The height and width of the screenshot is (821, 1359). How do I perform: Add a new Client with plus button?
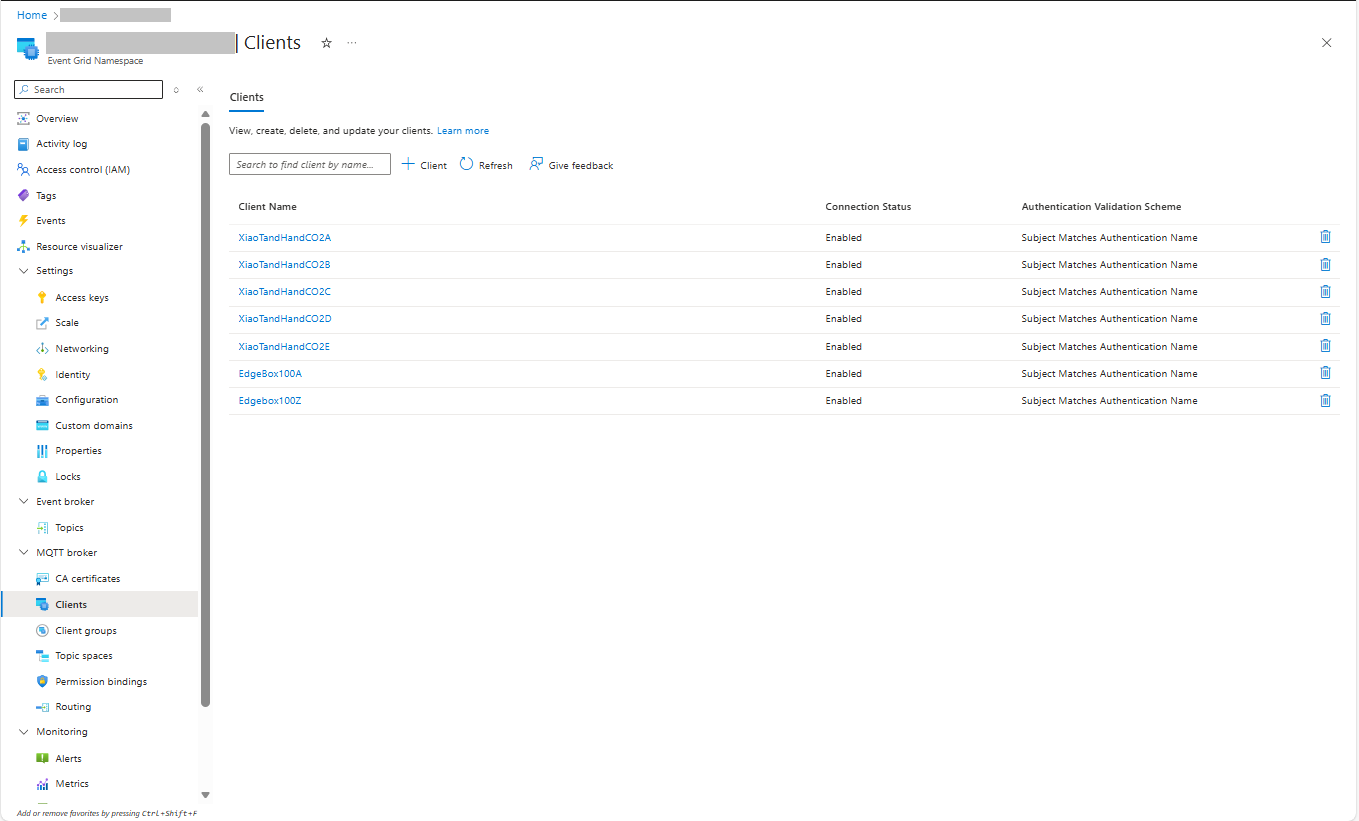pyautogui.click(x=424, y=165)
